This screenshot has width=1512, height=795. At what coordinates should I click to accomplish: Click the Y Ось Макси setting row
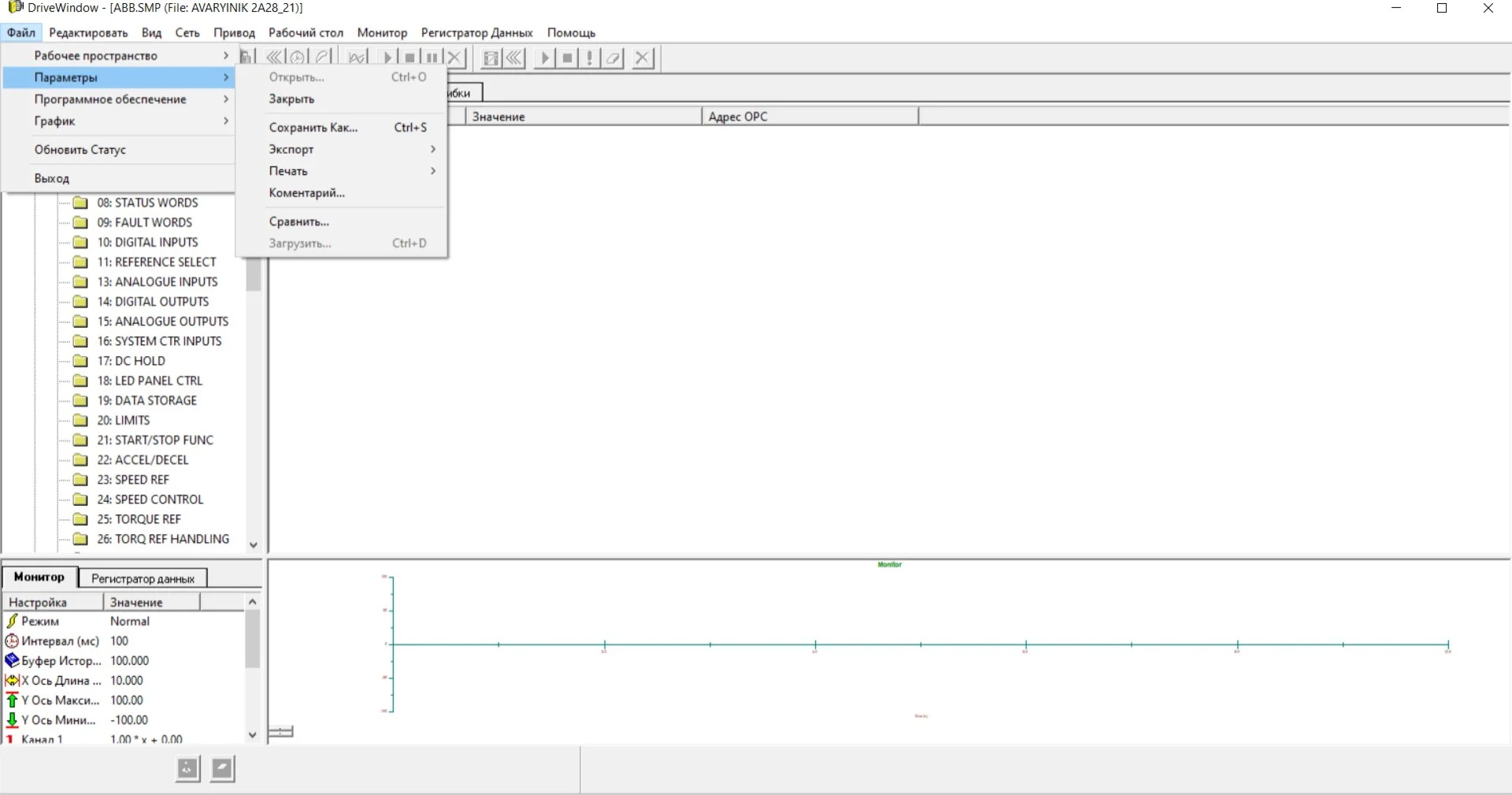(63, 700)
